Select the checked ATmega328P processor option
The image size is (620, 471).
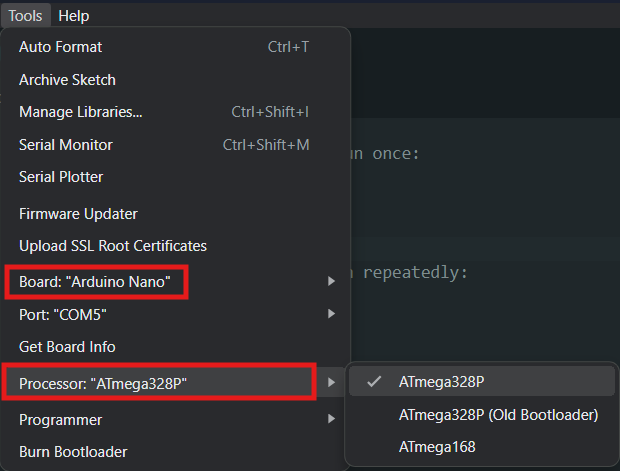[442, 382]
